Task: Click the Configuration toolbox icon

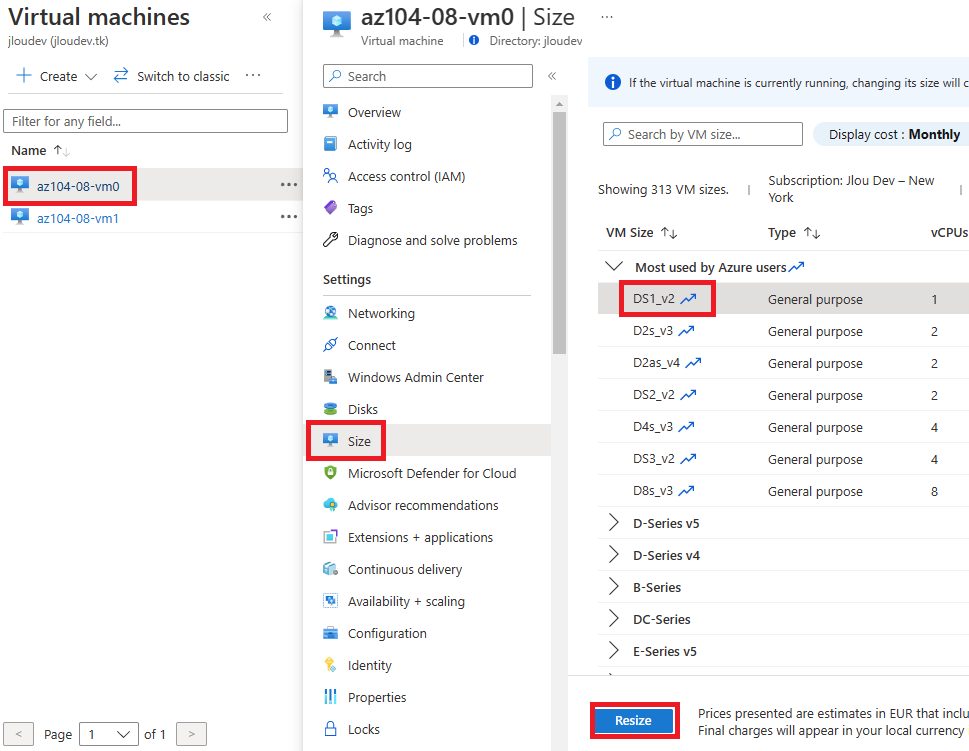Action: click(331, 633)
